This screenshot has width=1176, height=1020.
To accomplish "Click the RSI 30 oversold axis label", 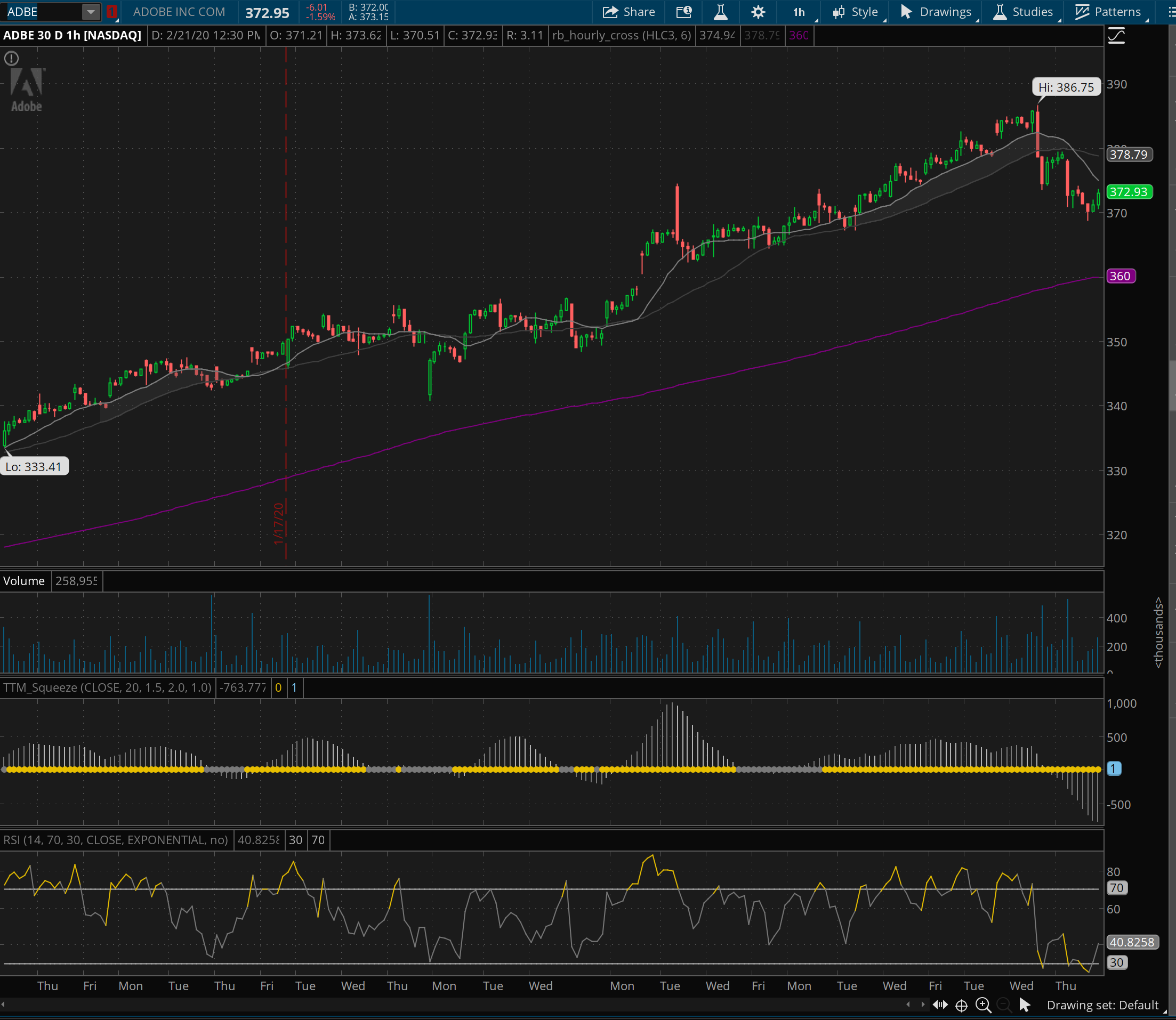I will point(1116,962).
